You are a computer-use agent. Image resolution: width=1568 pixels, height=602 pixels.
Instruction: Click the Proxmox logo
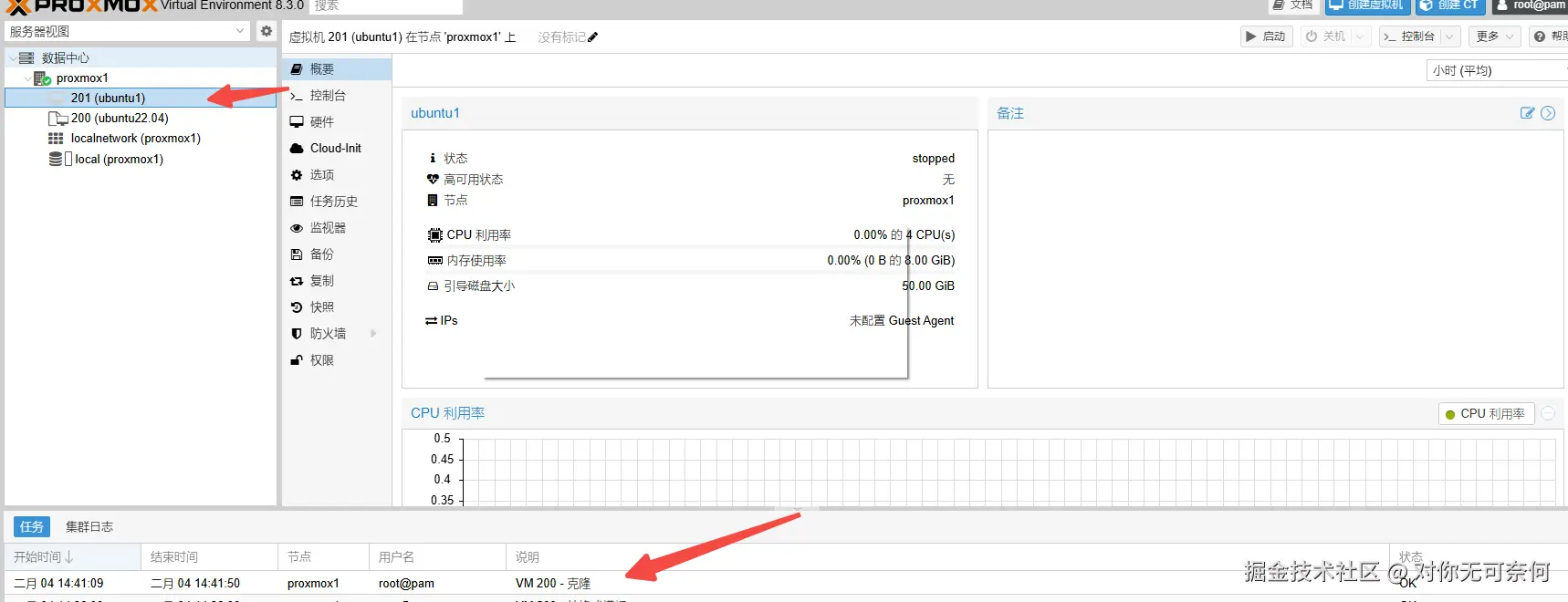coord(82,7)
